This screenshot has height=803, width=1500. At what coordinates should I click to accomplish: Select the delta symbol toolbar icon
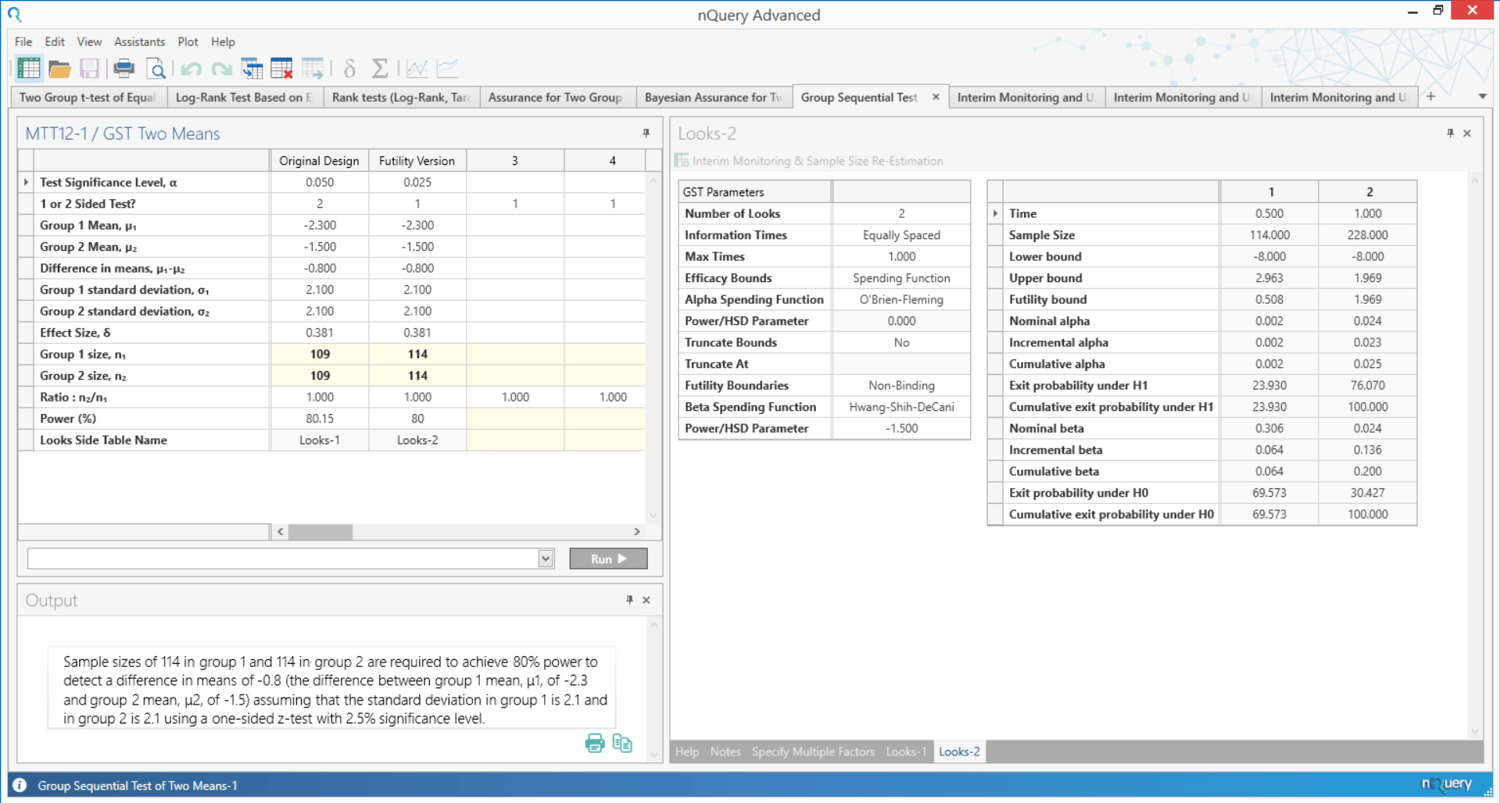pyautogui.click(x=348, y=68)
